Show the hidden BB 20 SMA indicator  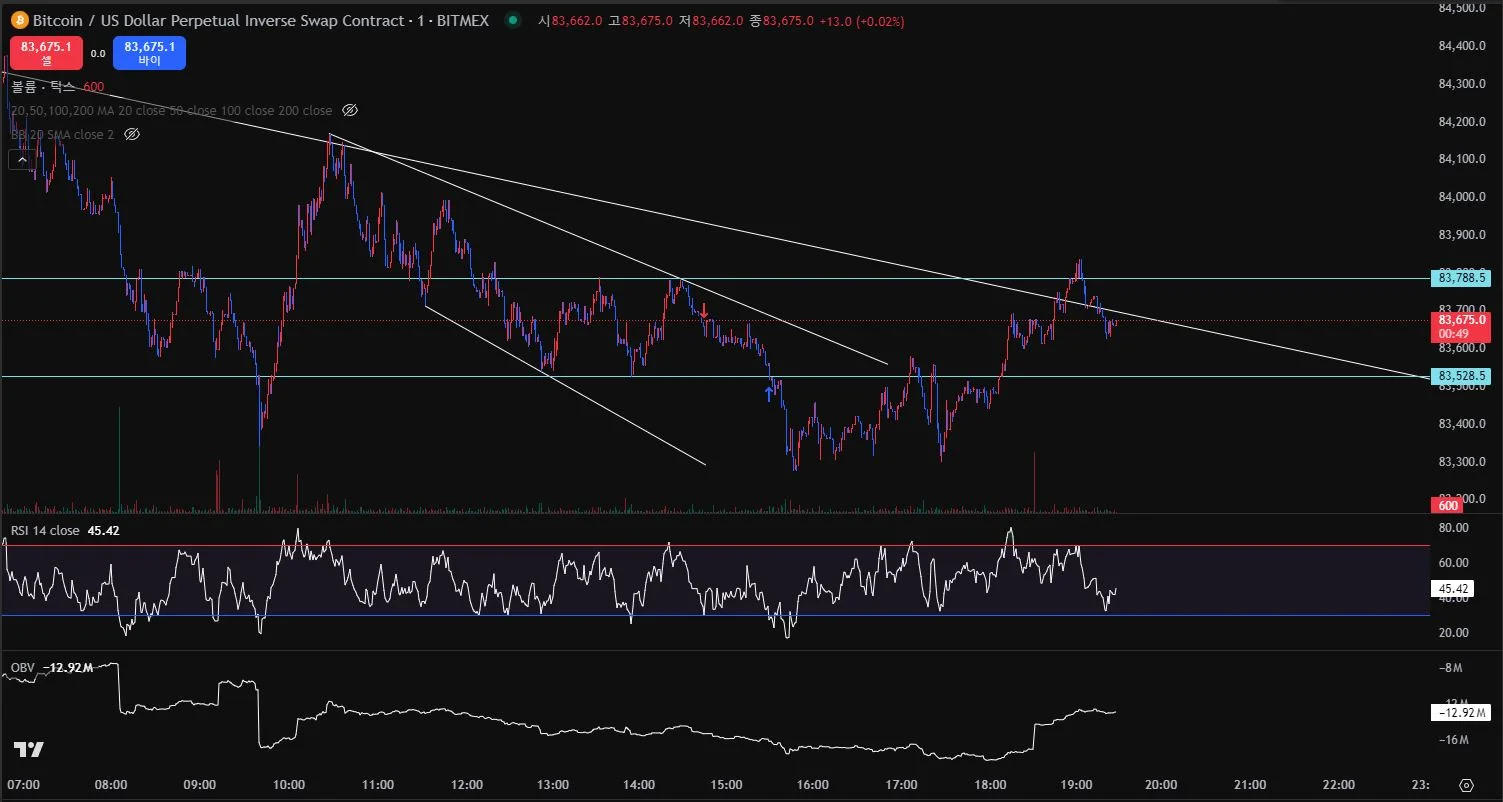[132, 134]
